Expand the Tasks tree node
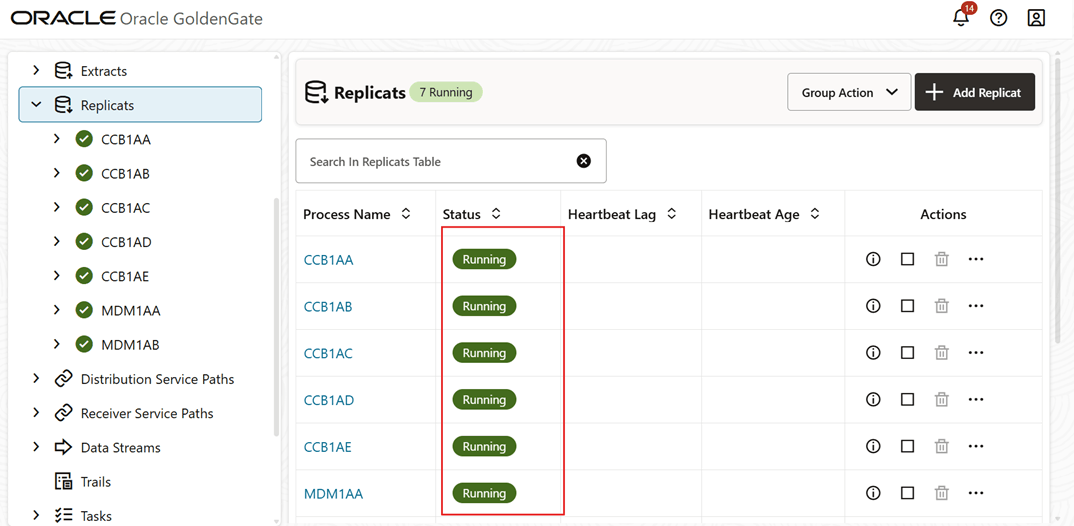The image size is (1074, 526). (36, 515)
